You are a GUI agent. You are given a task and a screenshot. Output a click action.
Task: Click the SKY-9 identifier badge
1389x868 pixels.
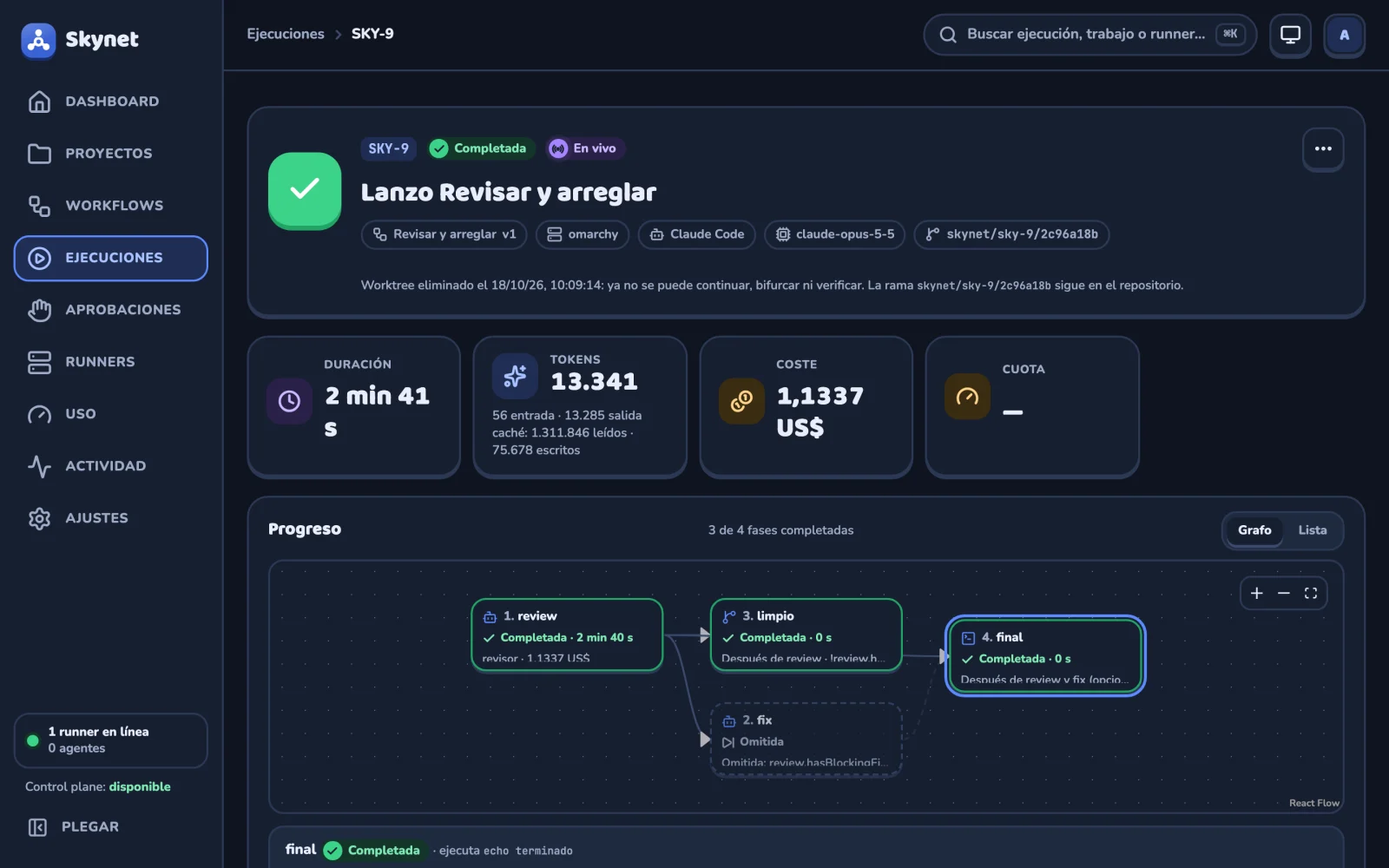(x=388, y=148)
